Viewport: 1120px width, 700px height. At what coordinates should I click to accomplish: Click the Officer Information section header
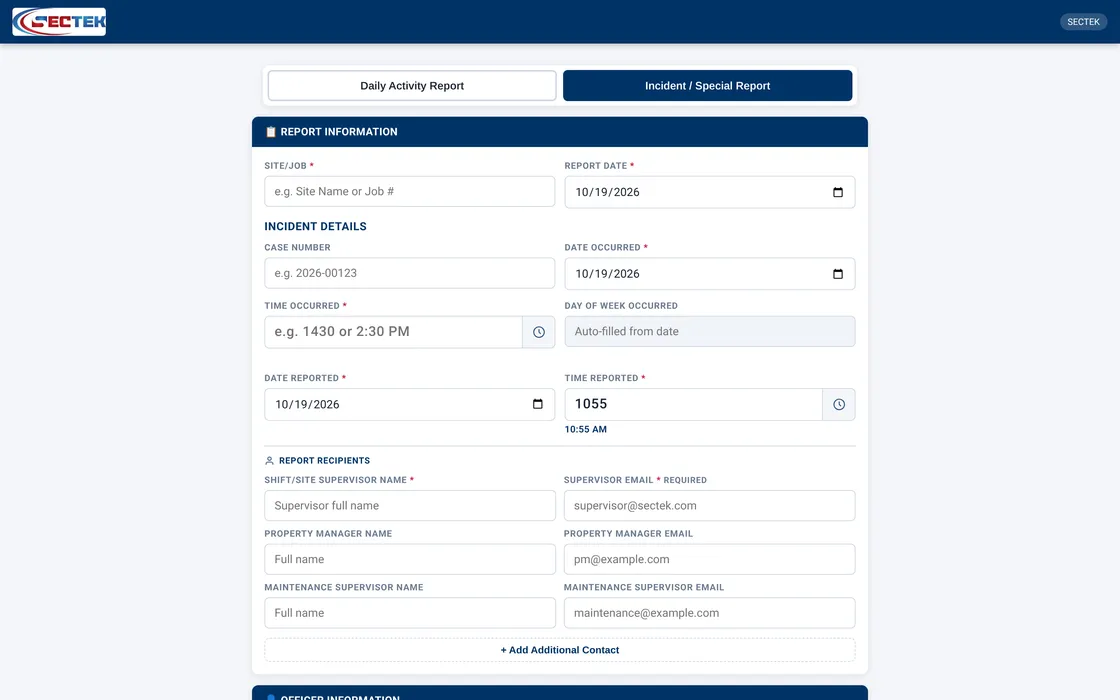[559, 694]
